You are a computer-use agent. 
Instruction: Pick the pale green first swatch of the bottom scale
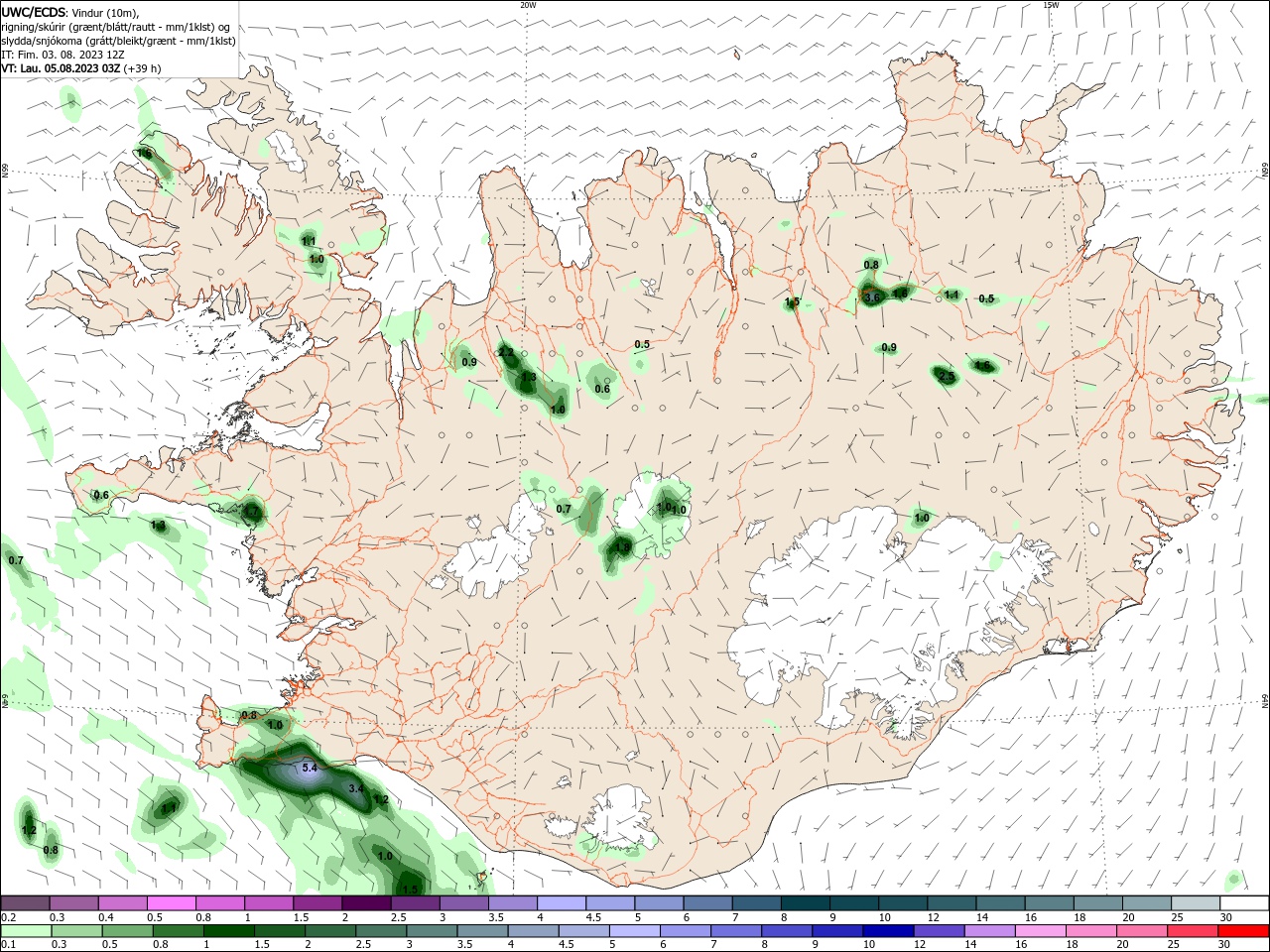pos(26,931)
